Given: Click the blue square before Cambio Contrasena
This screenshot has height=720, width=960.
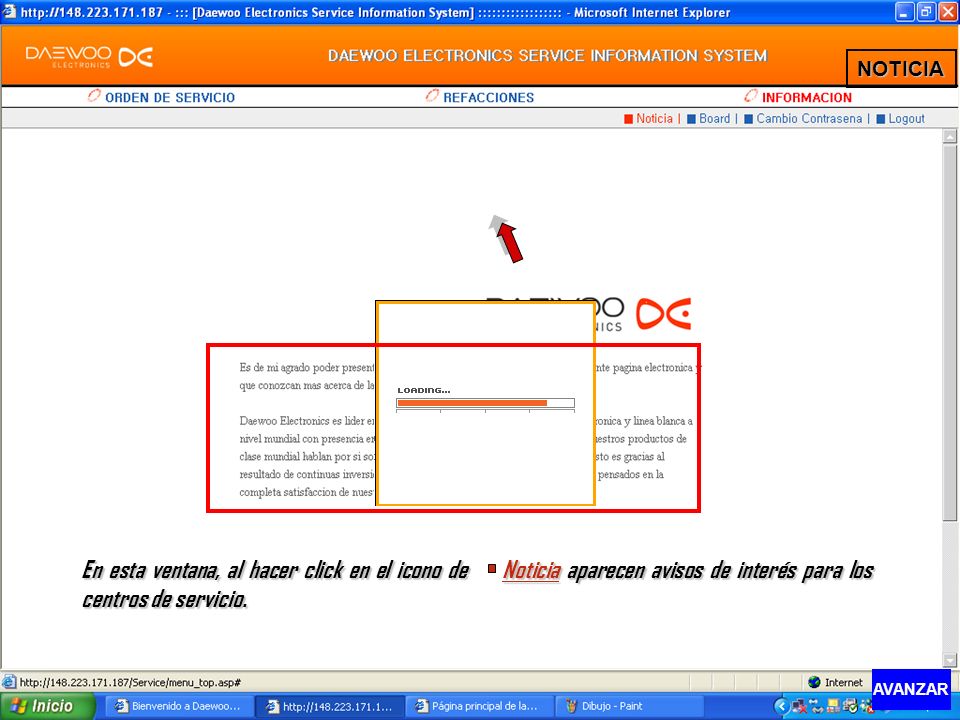Looking at the screenshot, I should click(748, 119).
